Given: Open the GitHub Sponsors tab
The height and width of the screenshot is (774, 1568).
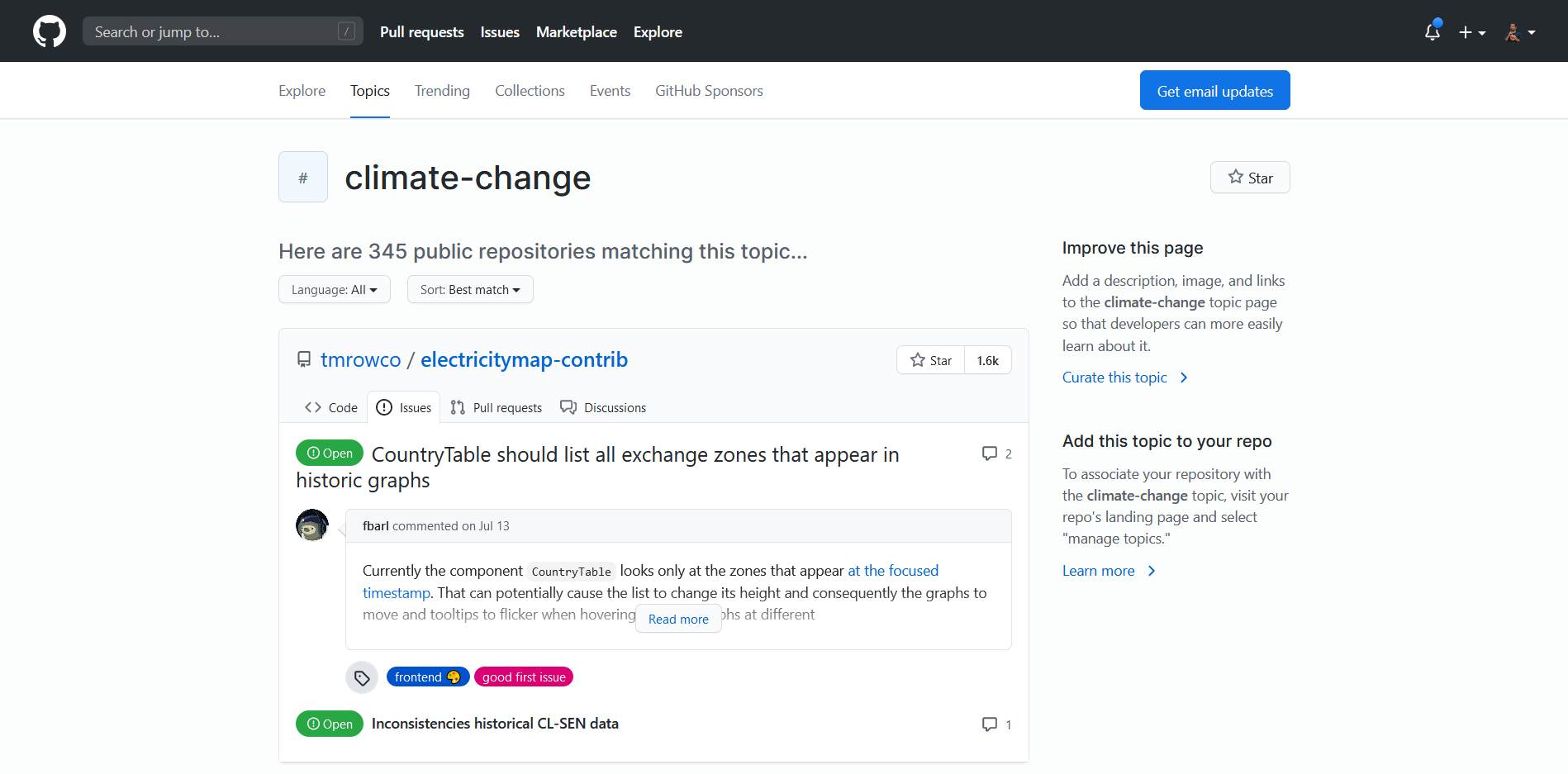Looking at the screenshot, I should point(709,91).
